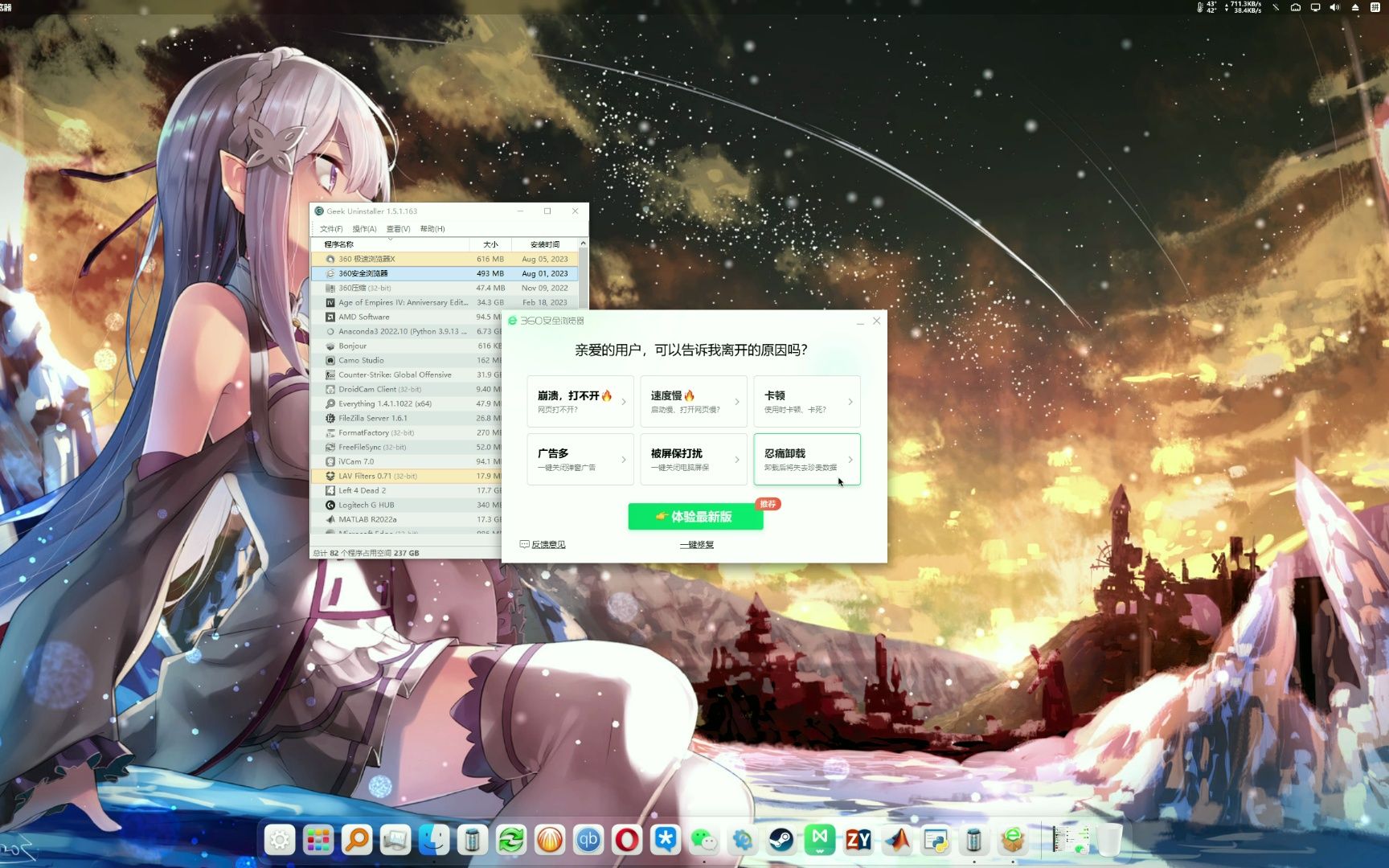Select Counter-Strike: Global Offensive row
The image size is (1389, 868).
[406, 375]
